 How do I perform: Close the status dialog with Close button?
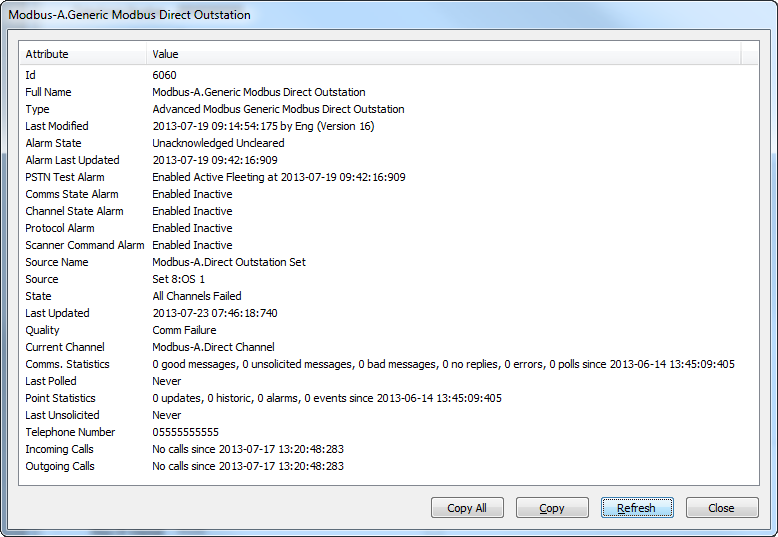pyautogui.click(x=721, y=508)
